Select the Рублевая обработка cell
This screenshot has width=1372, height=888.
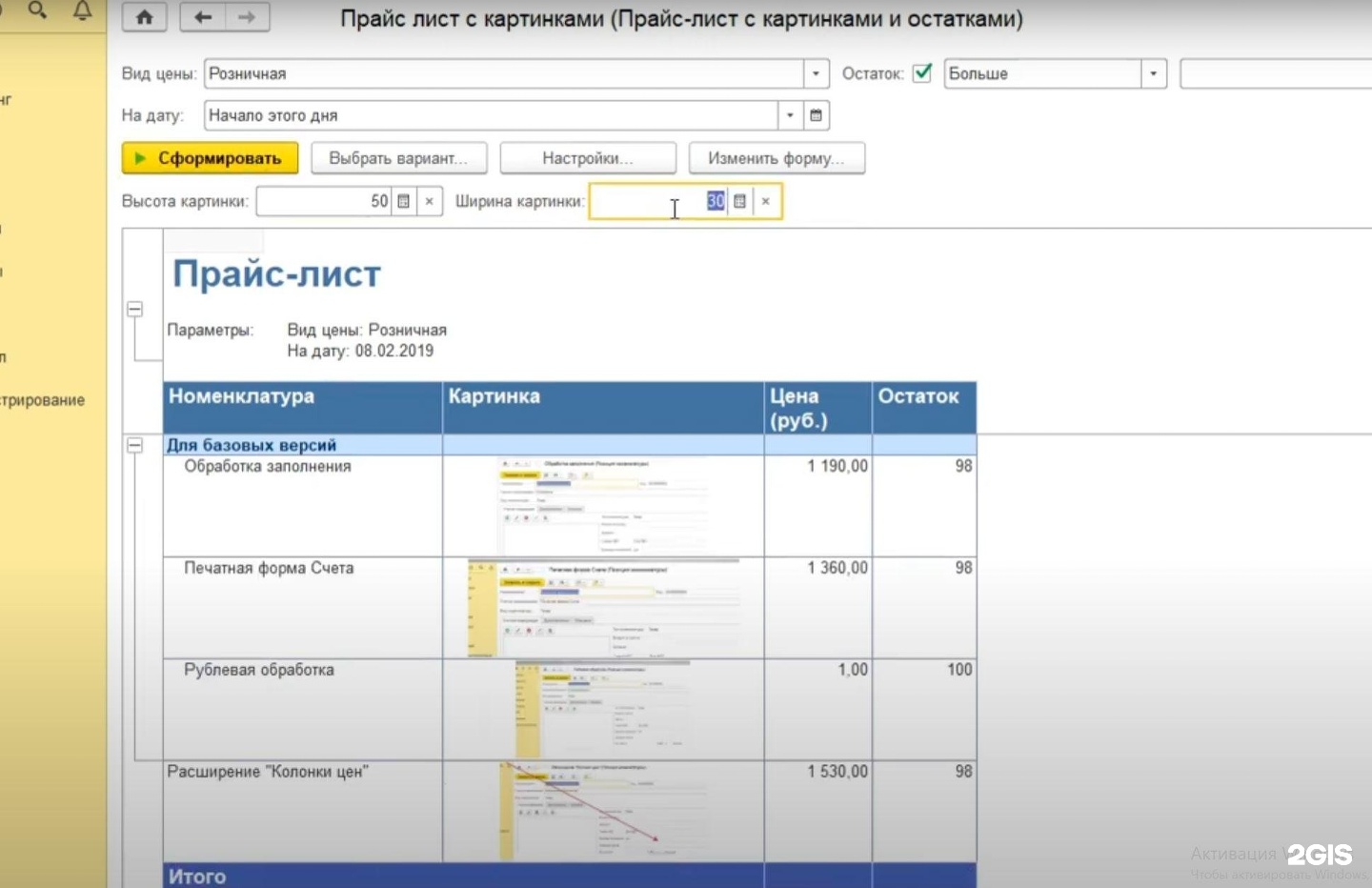tap(303, 710)
